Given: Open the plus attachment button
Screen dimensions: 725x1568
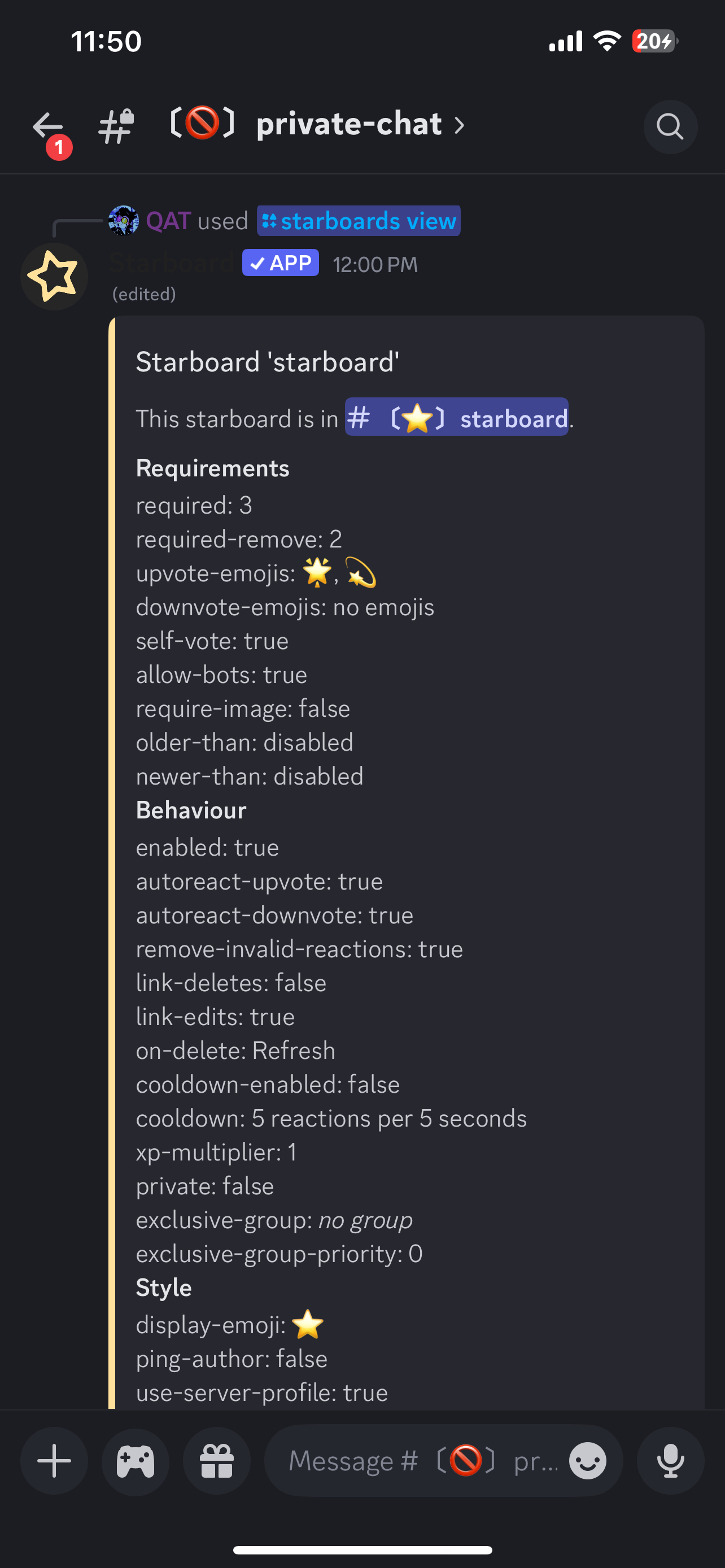Looking at the screenshot, I should 54,1460.
